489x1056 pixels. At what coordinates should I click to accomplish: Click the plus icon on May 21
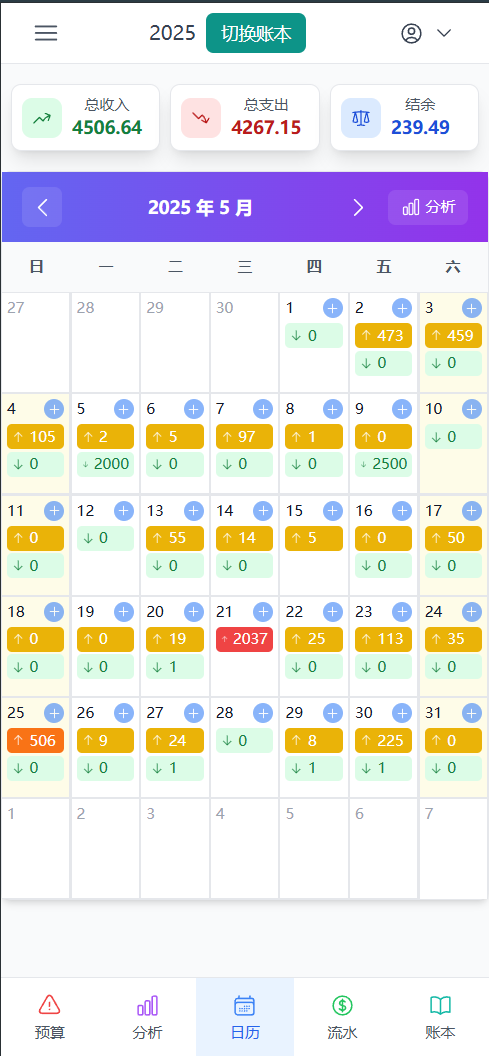click(263, 612)
